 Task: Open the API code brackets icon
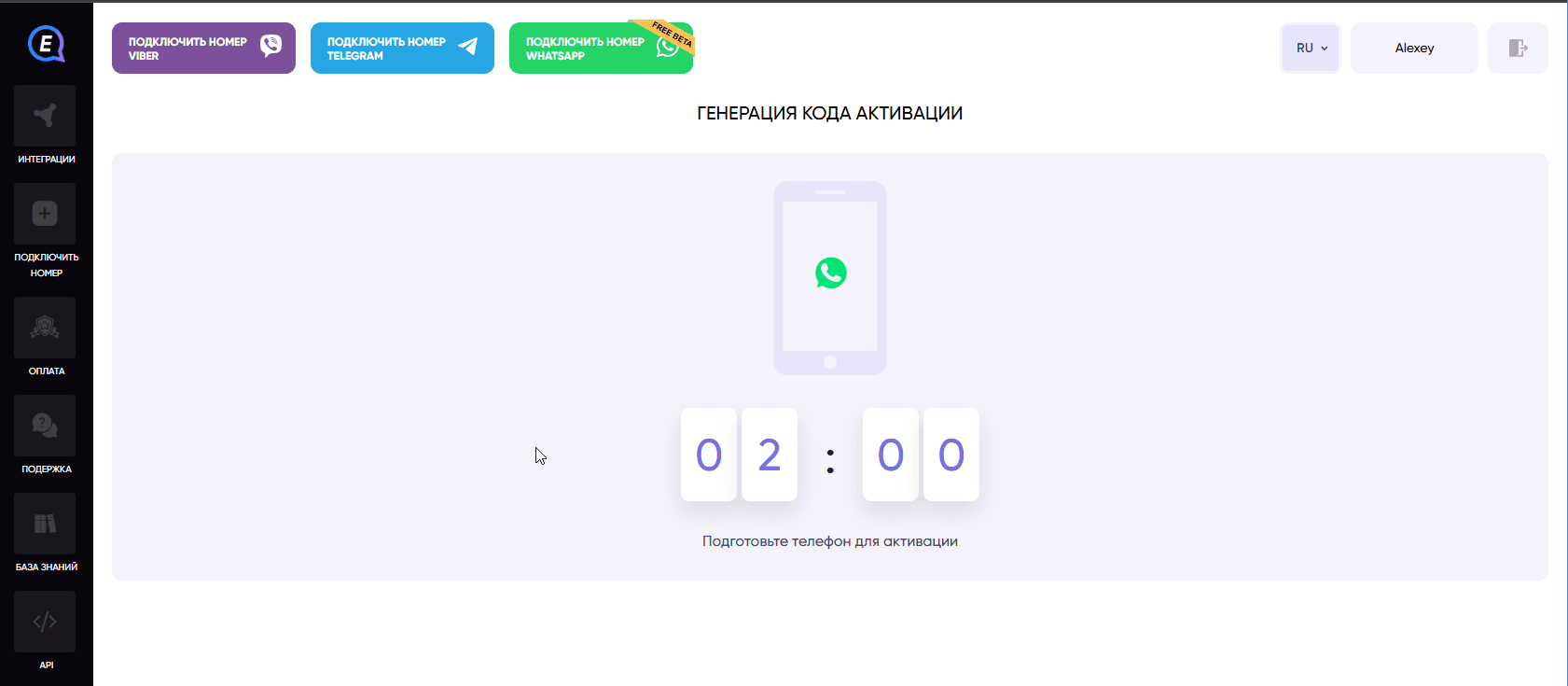coord(45,622)
